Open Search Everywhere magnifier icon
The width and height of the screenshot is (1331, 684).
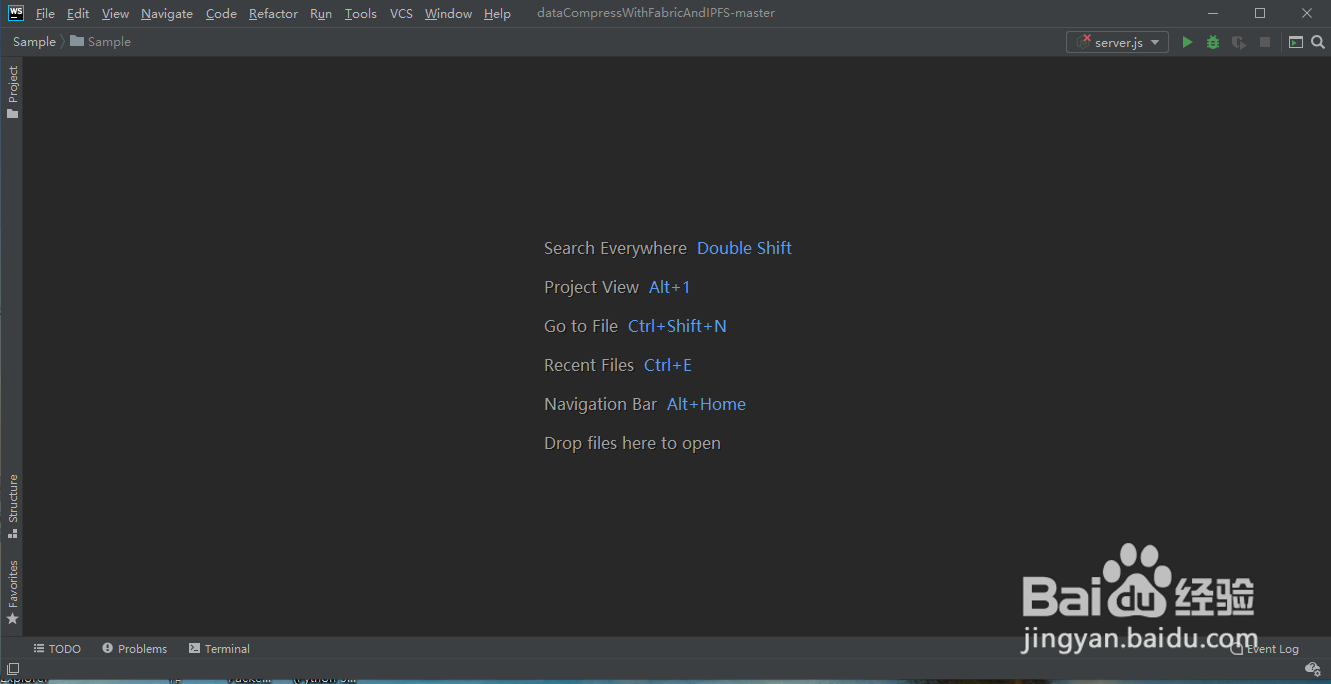coord(1318,42)
